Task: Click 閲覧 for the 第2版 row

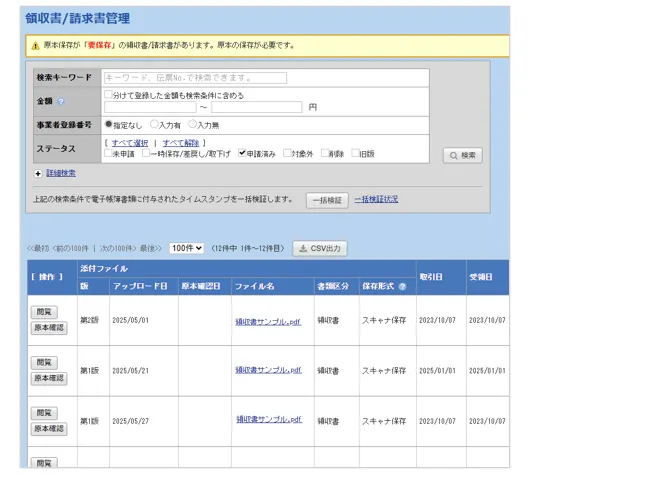Action: (x=45, y=312)
